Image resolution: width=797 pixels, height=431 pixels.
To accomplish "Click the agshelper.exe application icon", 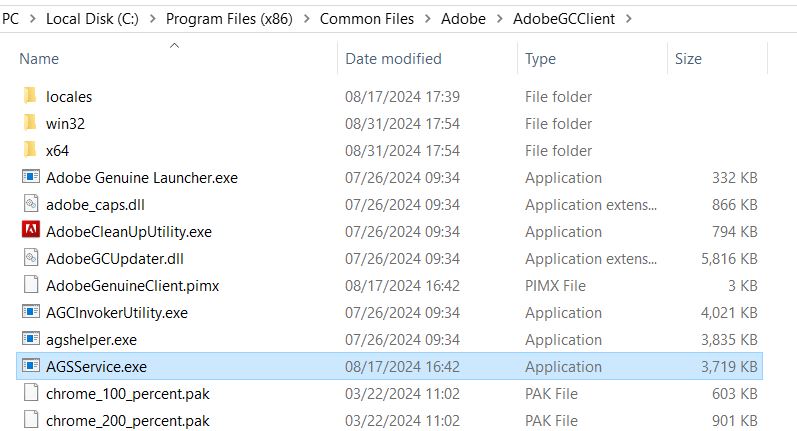I will pos(29,339).
